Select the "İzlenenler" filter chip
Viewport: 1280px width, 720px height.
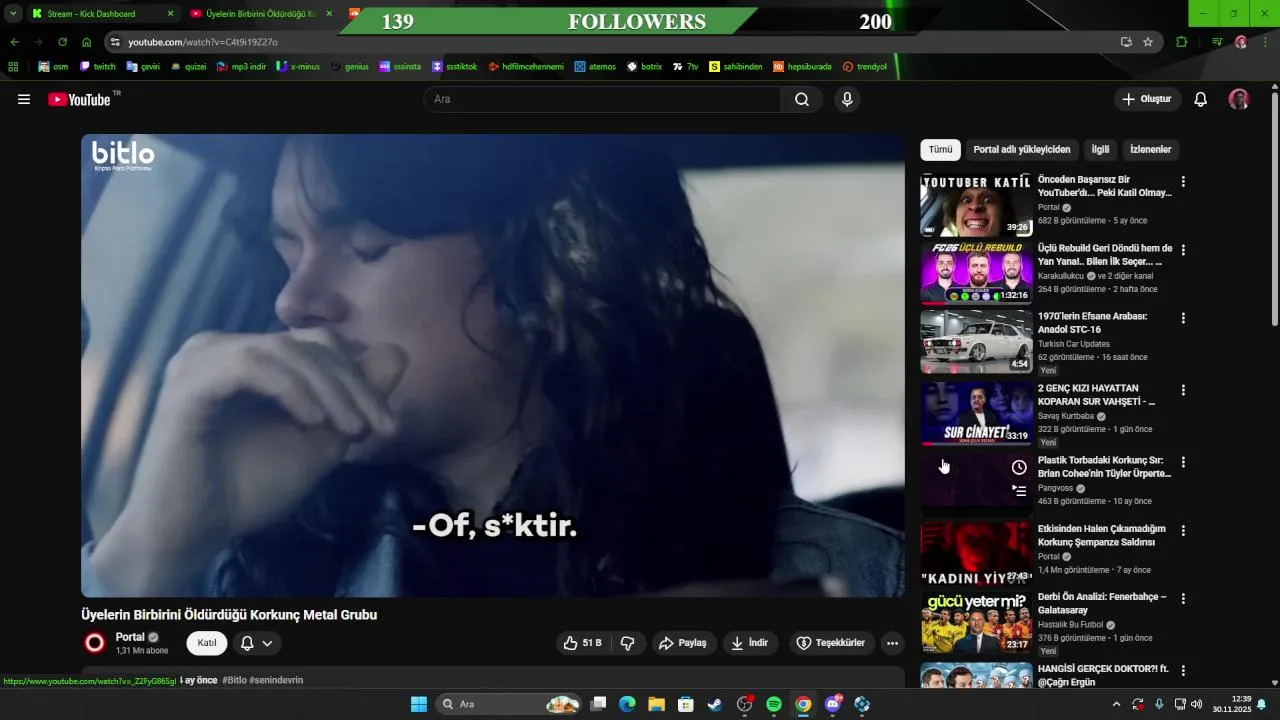pos(1150,150)
